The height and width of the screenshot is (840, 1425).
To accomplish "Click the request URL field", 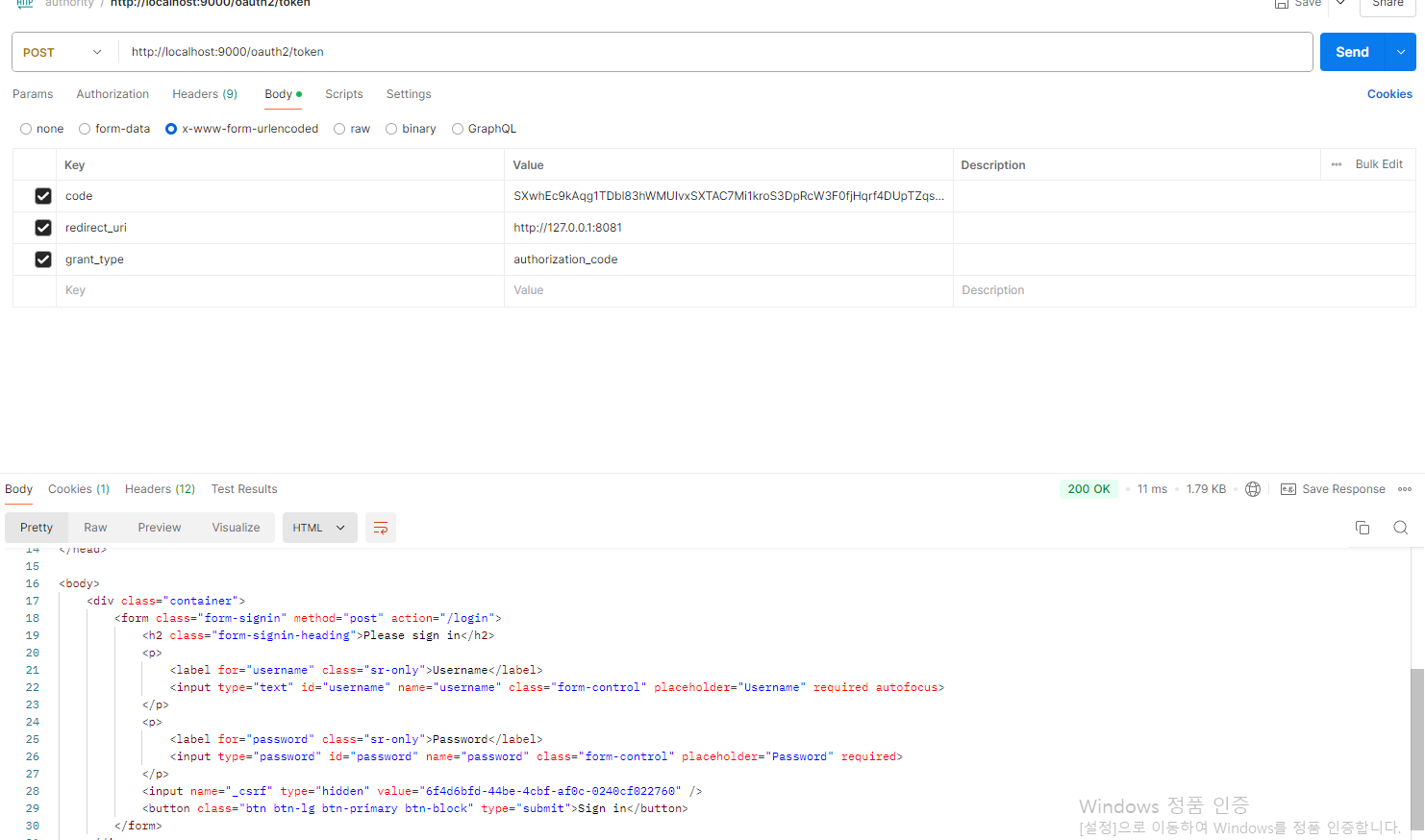I will tap(714, 52).
